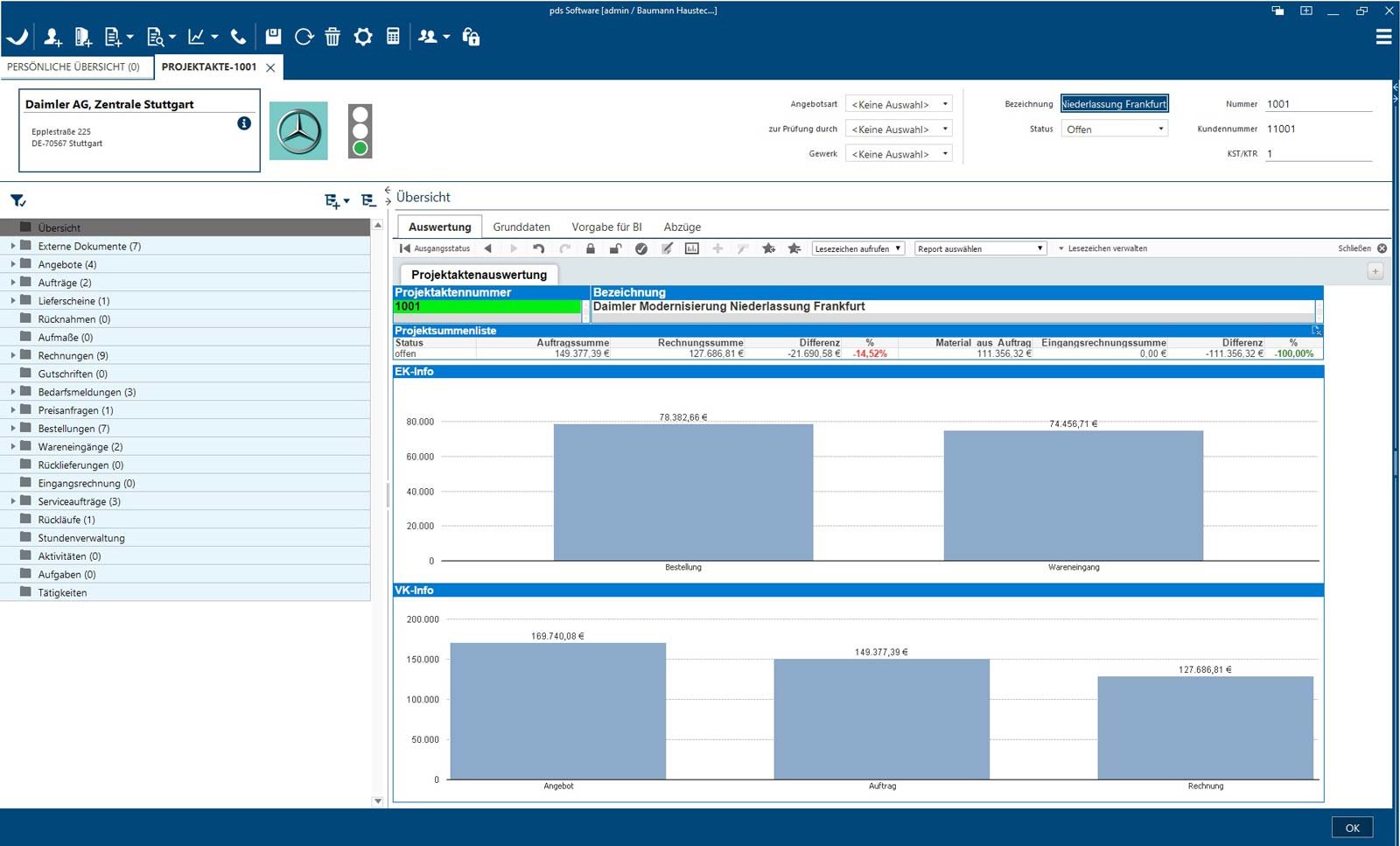The image size is (1400, 846).
Task: Click the remove bookmark star icon
Action: pos(794,248)
